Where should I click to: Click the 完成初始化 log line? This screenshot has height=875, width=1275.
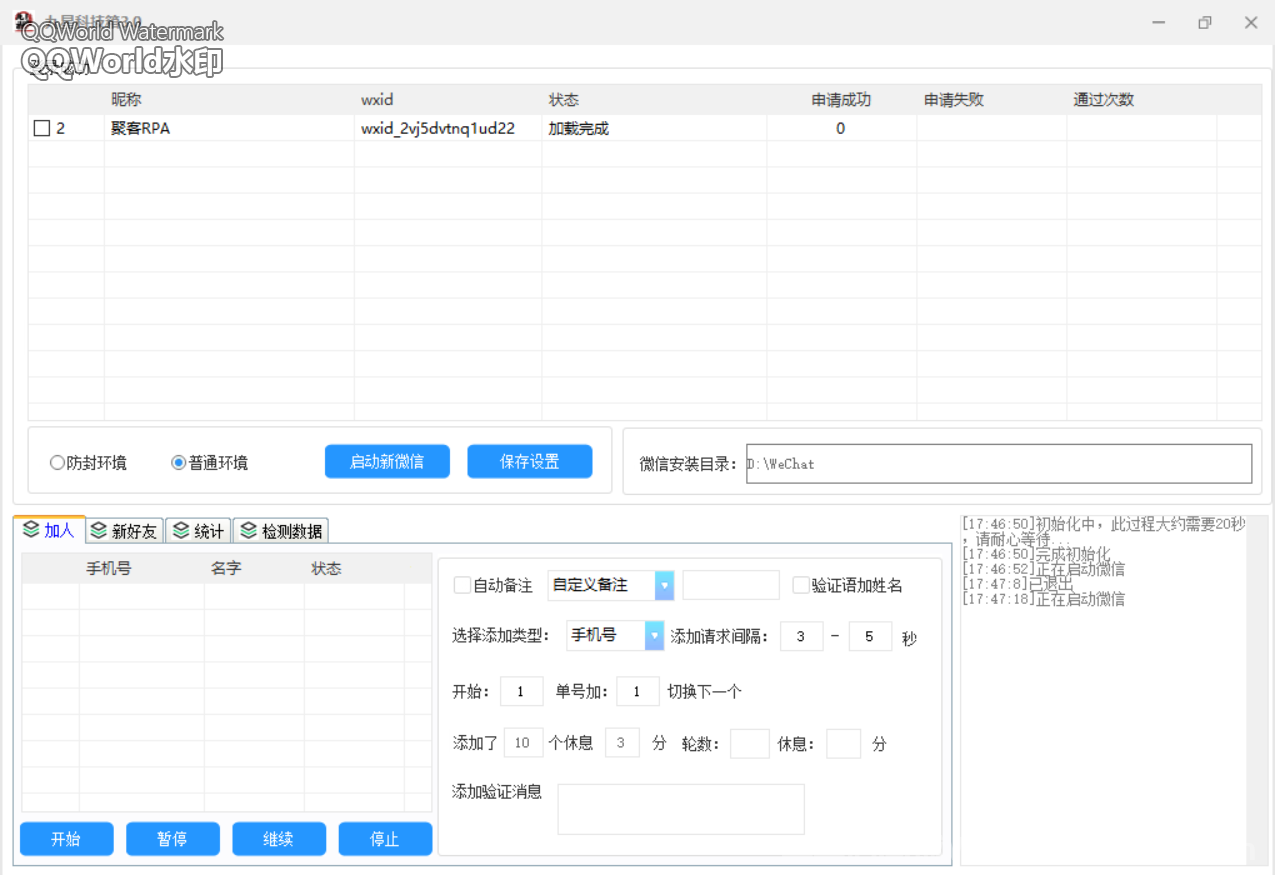1036,554
